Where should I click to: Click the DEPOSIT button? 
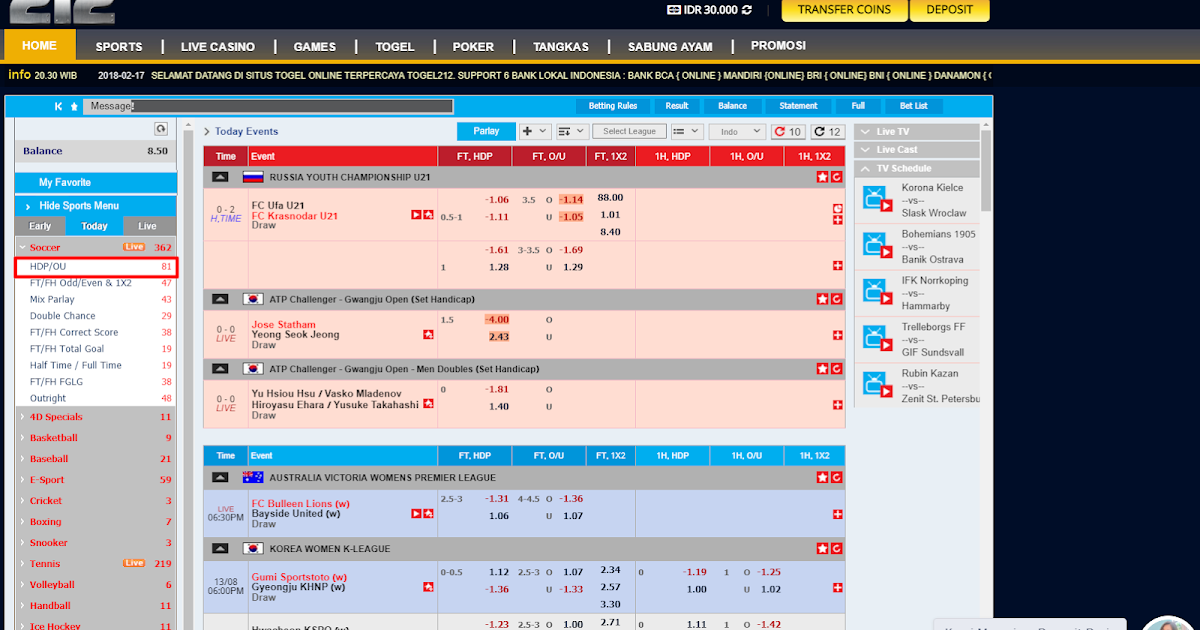(x=949, y=10)
